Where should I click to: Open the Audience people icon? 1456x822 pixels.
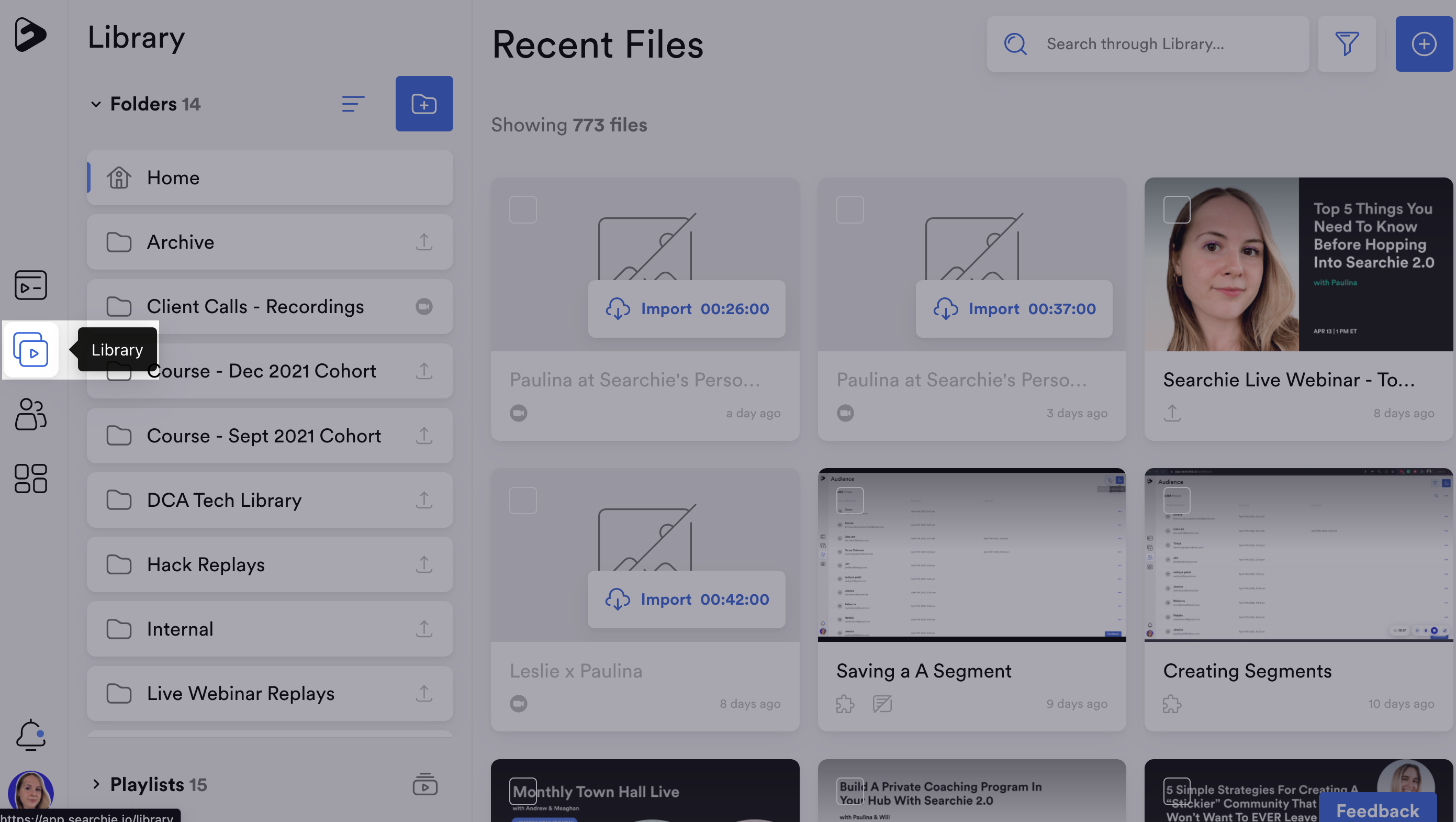(x=30, y=414)
